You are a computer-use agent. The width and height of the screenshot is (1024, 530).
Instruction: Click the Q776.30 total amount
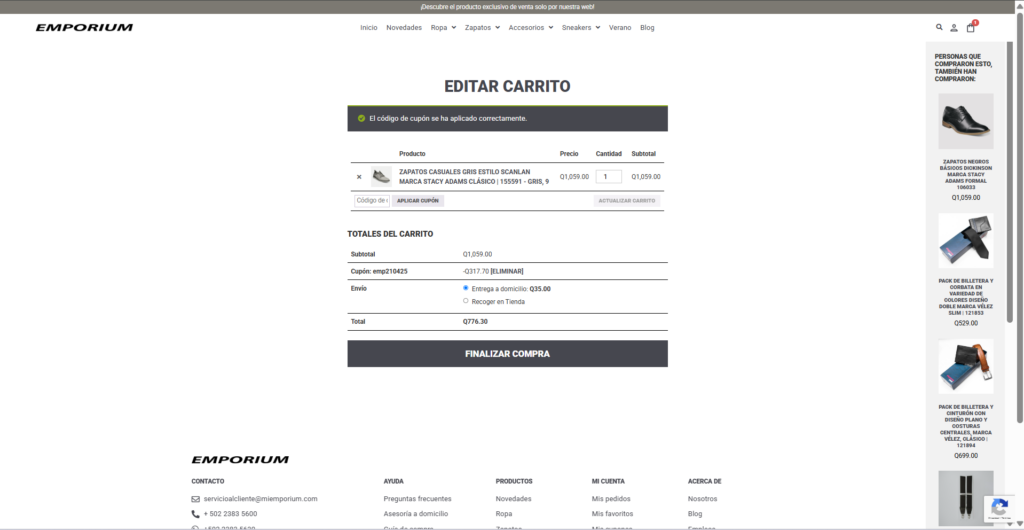(x=475, y=322)
